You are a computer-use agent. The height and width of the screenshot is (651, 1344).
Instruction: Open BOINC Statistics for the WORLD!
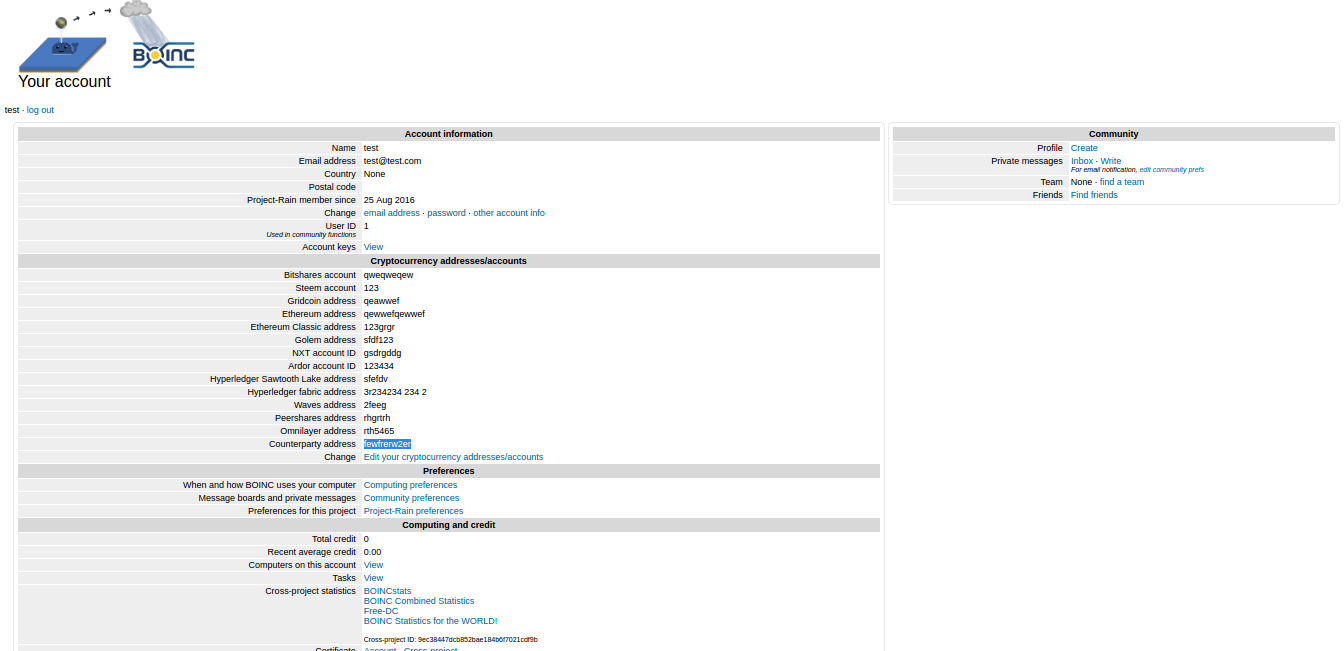click(430, 621)
